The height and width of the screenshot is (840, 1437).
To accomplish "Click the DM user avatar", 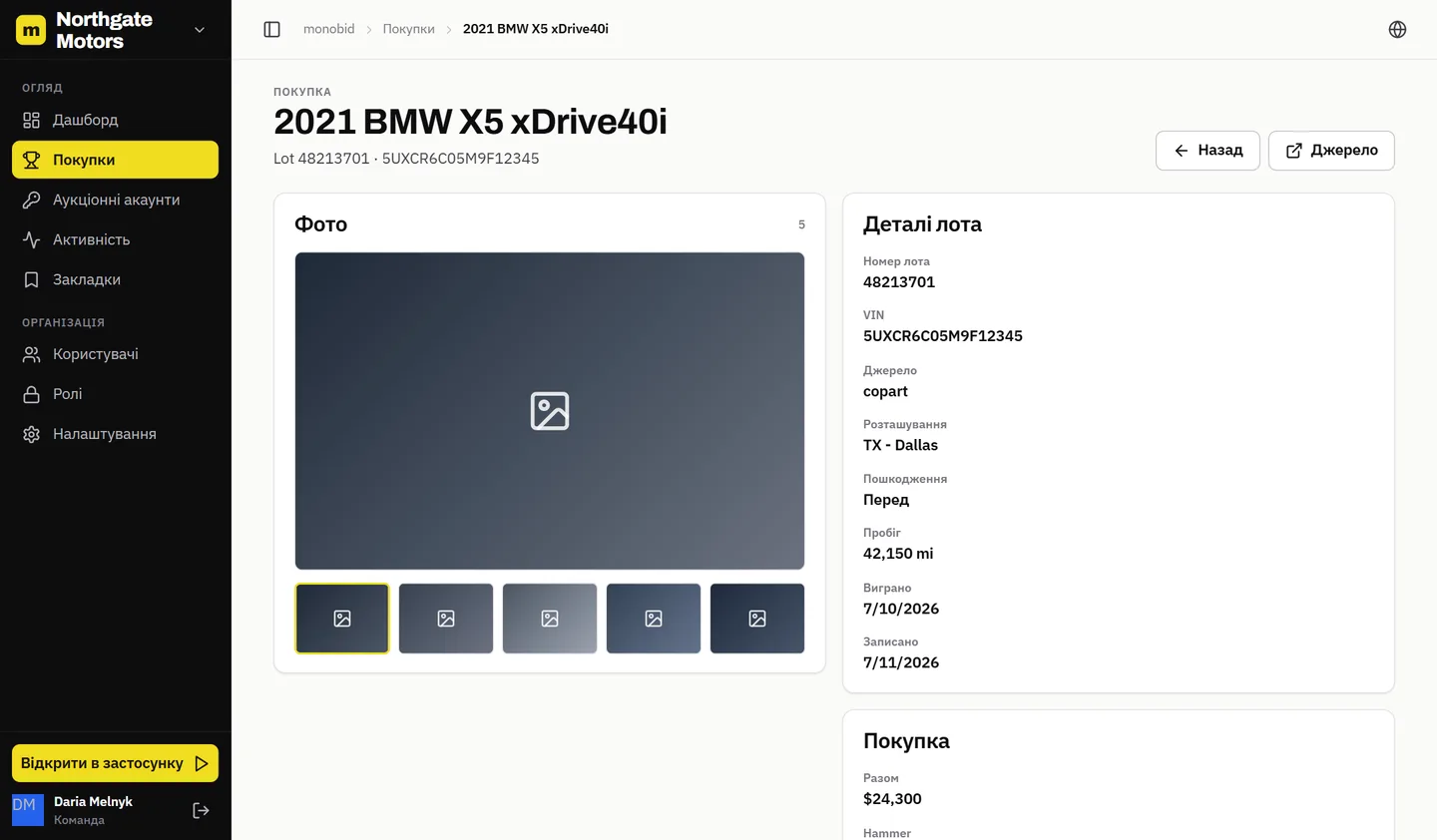I will (x=28, y=810).
